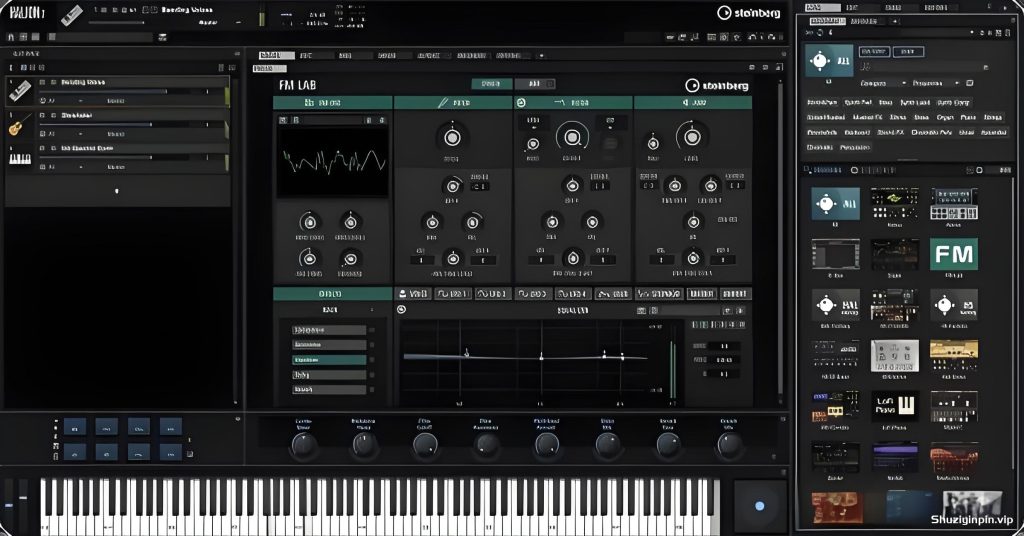Image resolution: width=1024 pixels, height=536 pixels.
Task: Click the Steinberg logo in the top toolbar
Action: pyautogui.click(x=748, y=12)
